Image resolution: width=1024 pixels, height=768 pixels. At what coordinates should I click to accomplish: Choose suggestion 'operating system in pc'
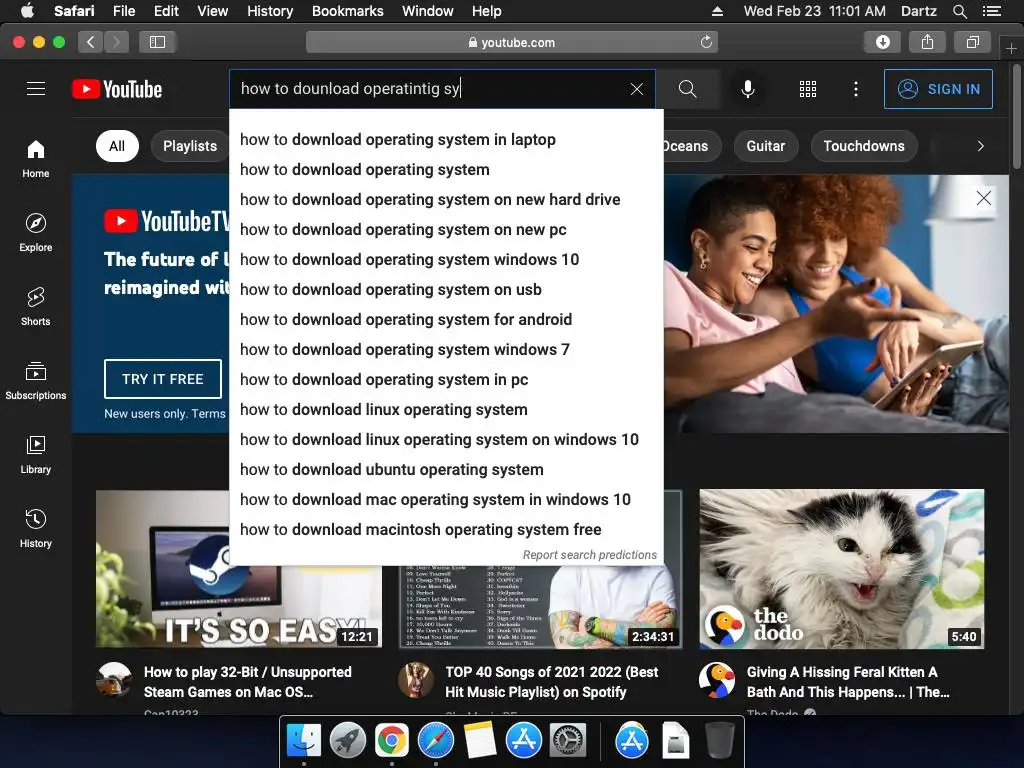pos(447,380)
